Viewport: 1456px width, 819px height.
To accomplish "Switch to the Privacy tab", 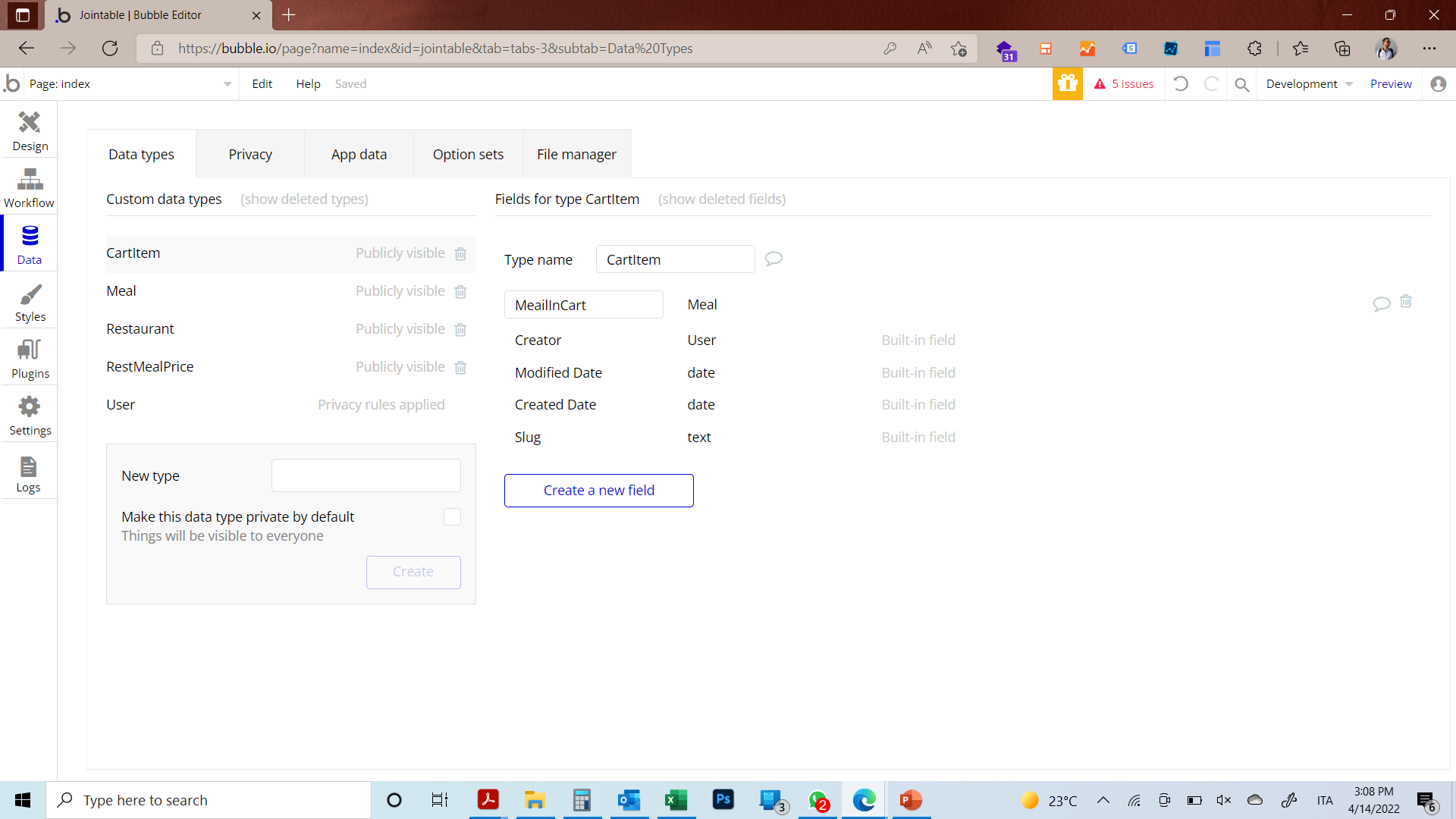I will point(250,155).
